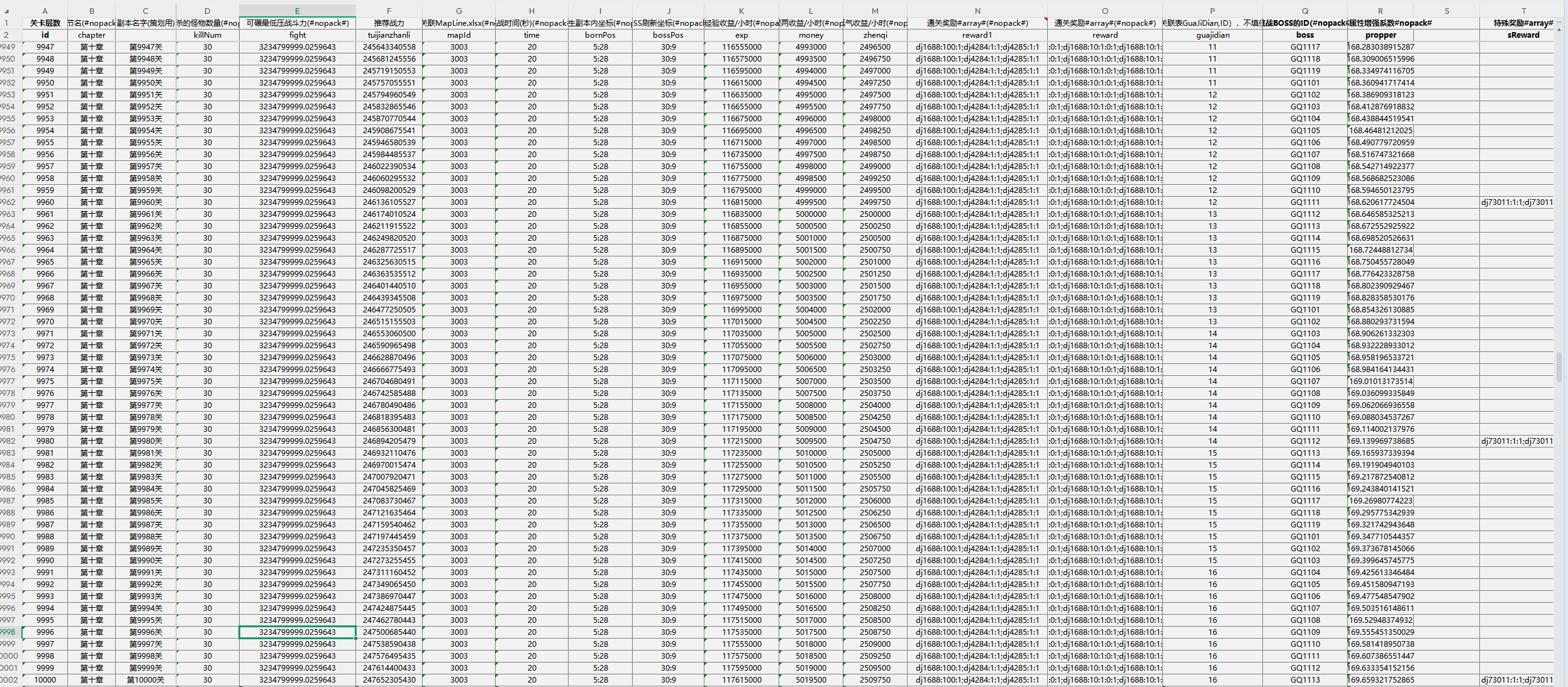Select column E header

[297, 11]
